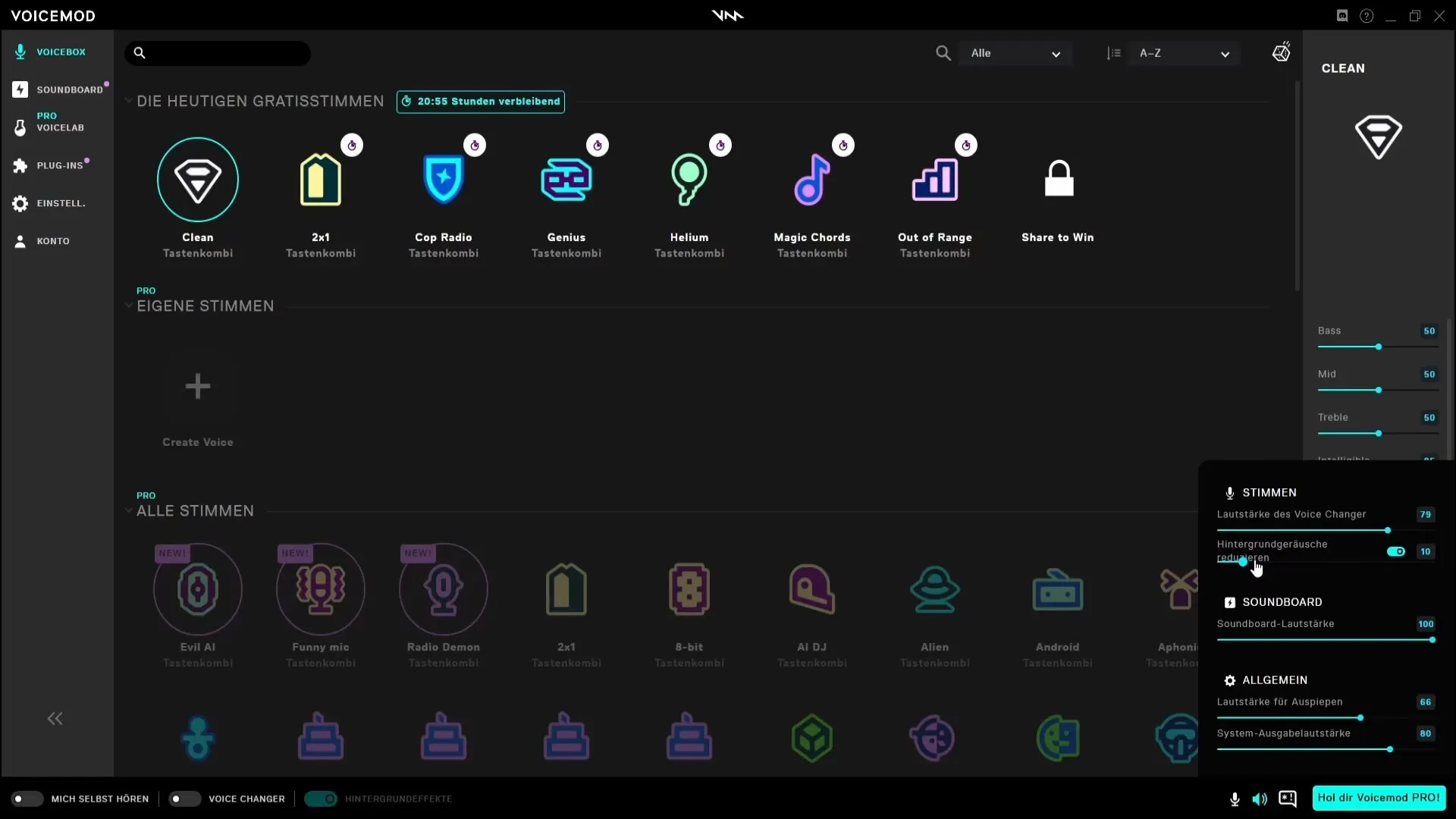The height and width of the screenshot is (819, 1456).
Task: Disable Hintergrundgeräusche reduzieren toggle
Action: point(1396,551)
